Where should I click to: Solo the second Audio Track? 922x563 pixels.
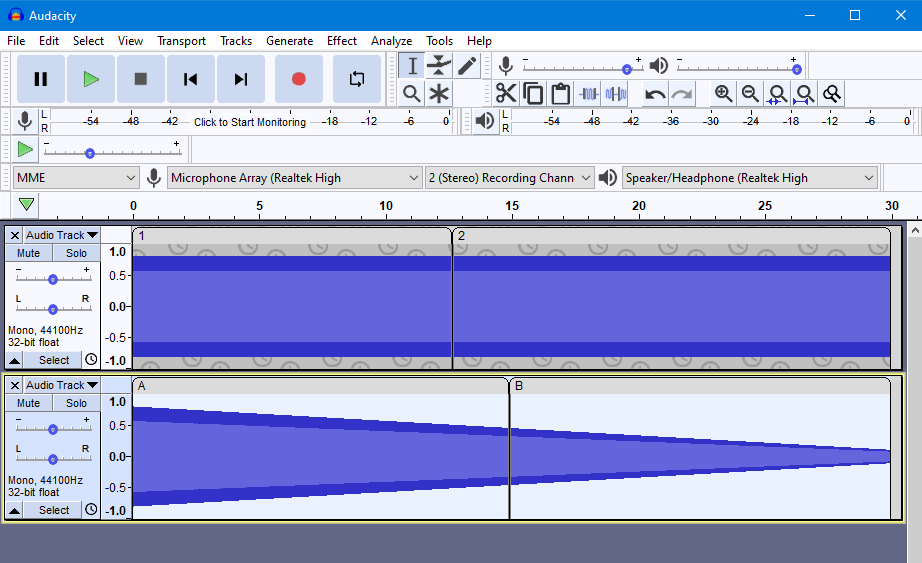pos(76,403)
